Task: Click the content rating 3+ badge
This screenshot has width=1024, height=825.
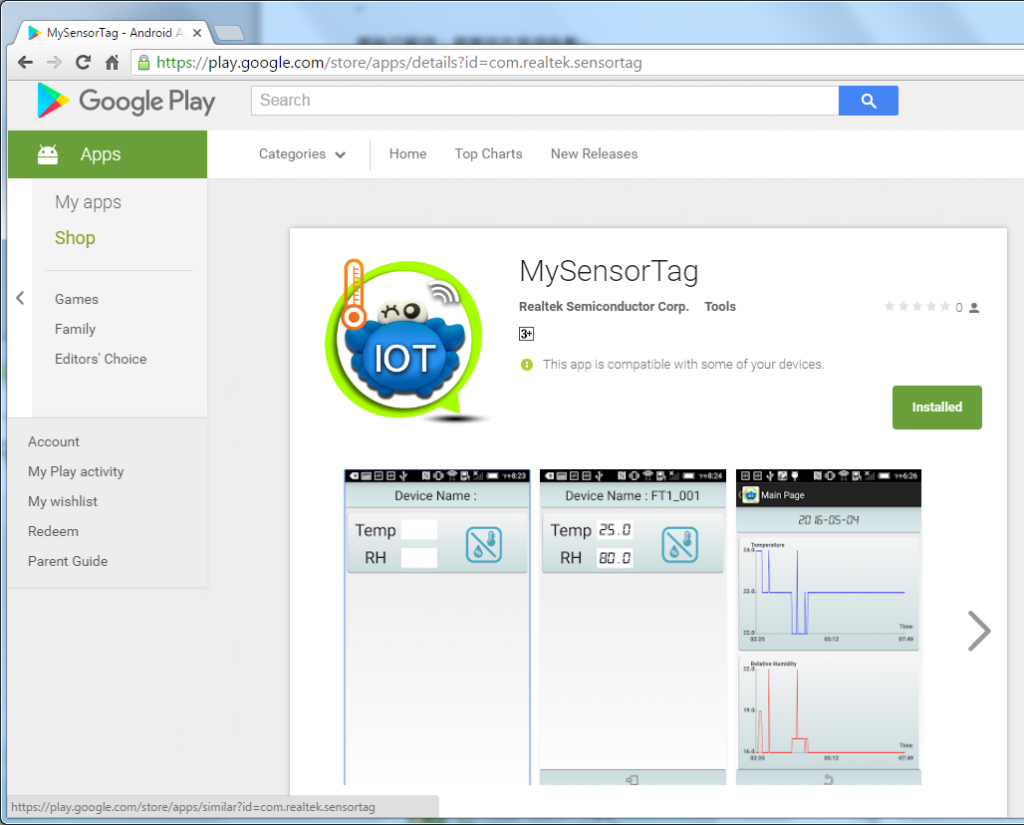Action: pos(526,333)
